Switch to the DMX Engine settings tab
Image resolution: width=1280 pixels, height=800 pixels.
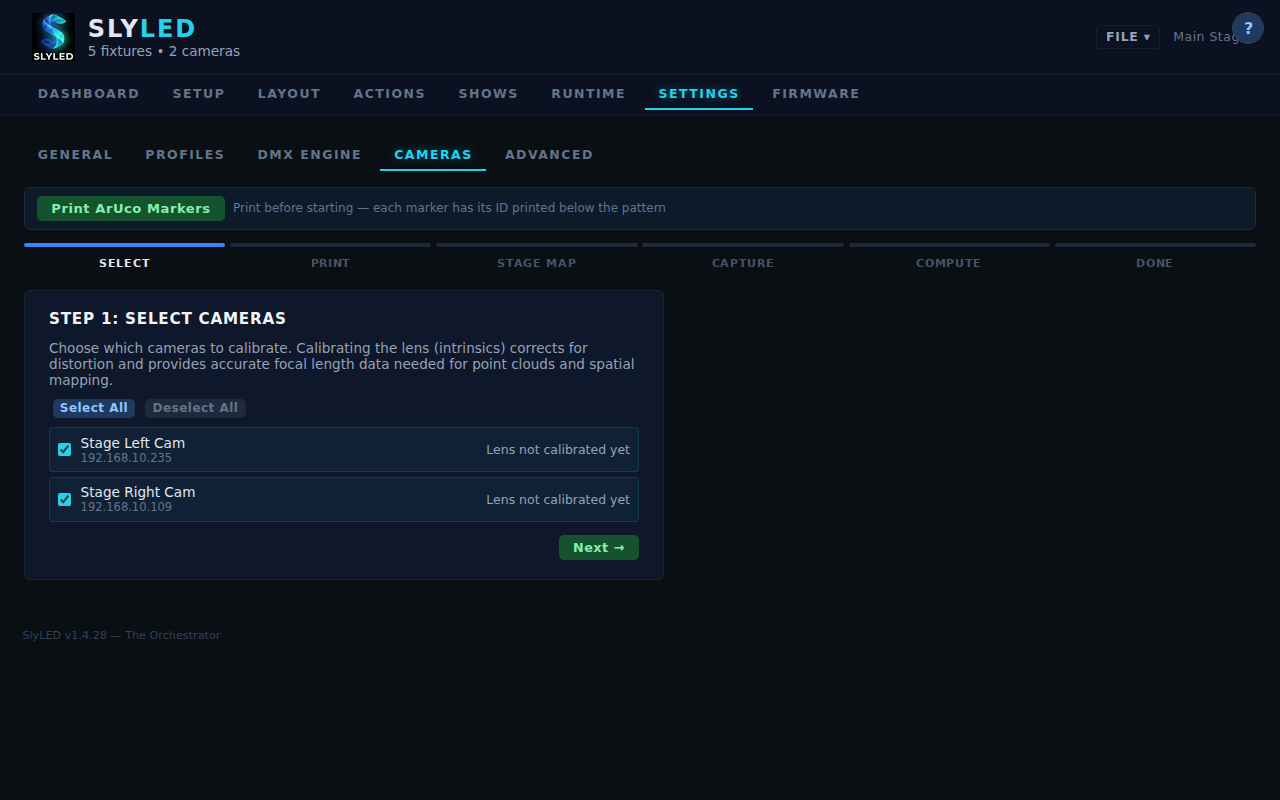point(309,155)
